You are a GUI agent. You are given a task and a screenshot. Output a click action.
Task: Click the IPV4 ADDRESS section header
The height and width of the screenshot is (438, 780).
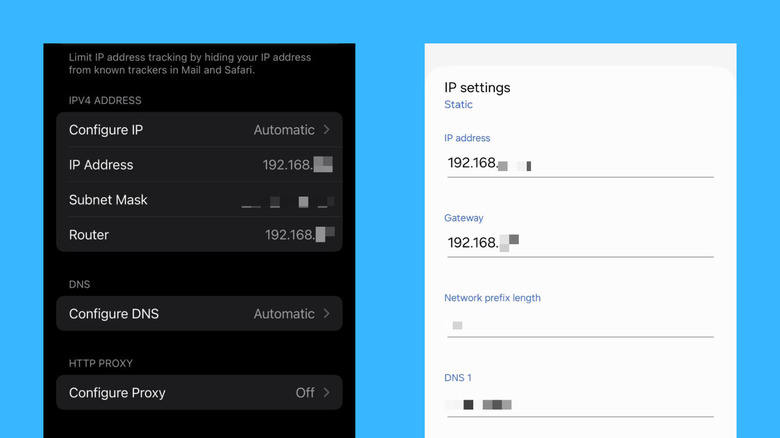(x=105, y=101)
